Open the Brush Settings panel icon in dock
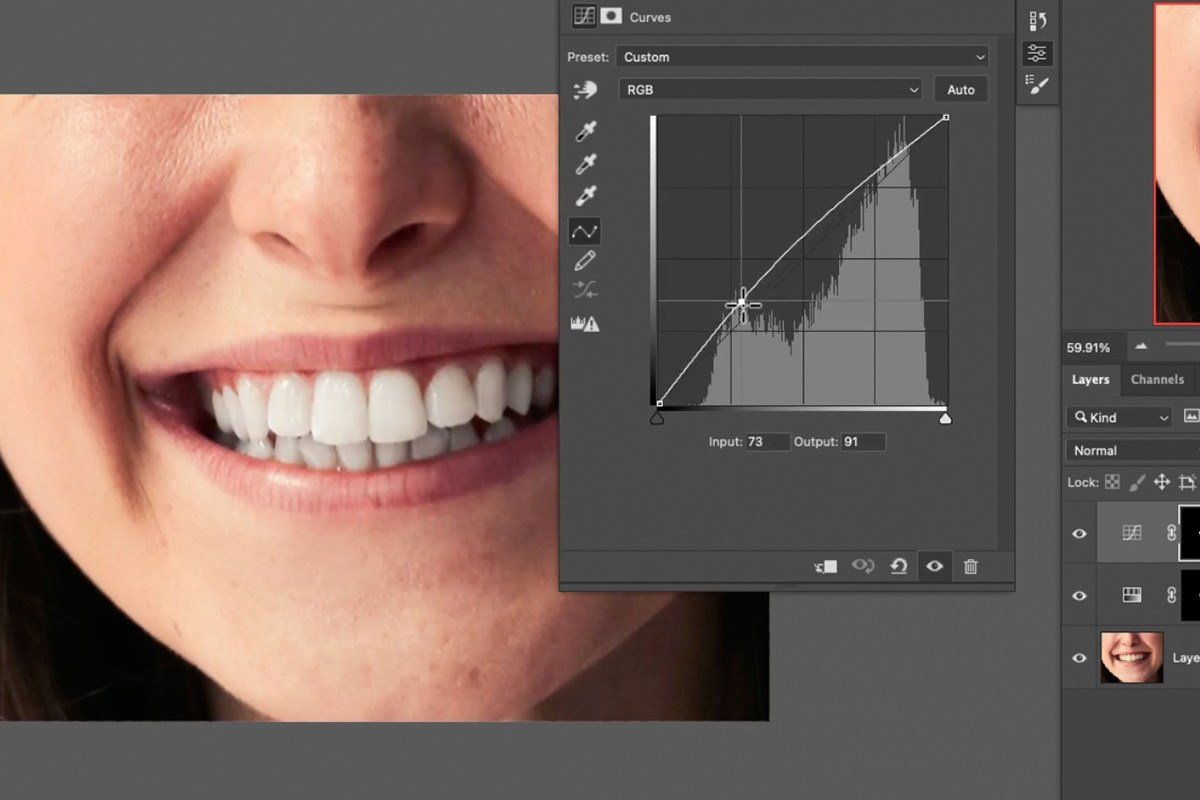 pyautogui.click(x=1038, y=85)
